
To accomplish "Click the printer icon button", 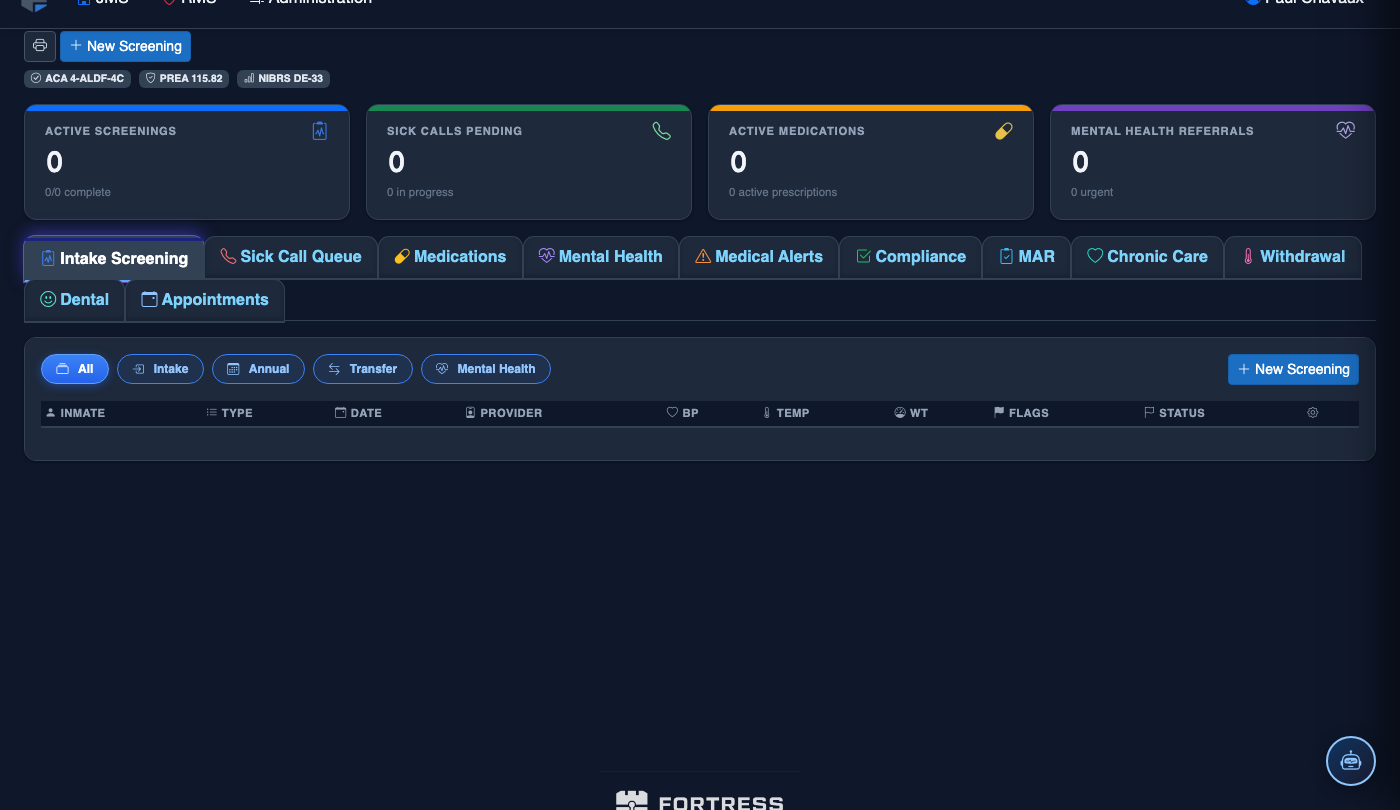I will [x=40, y=46].
